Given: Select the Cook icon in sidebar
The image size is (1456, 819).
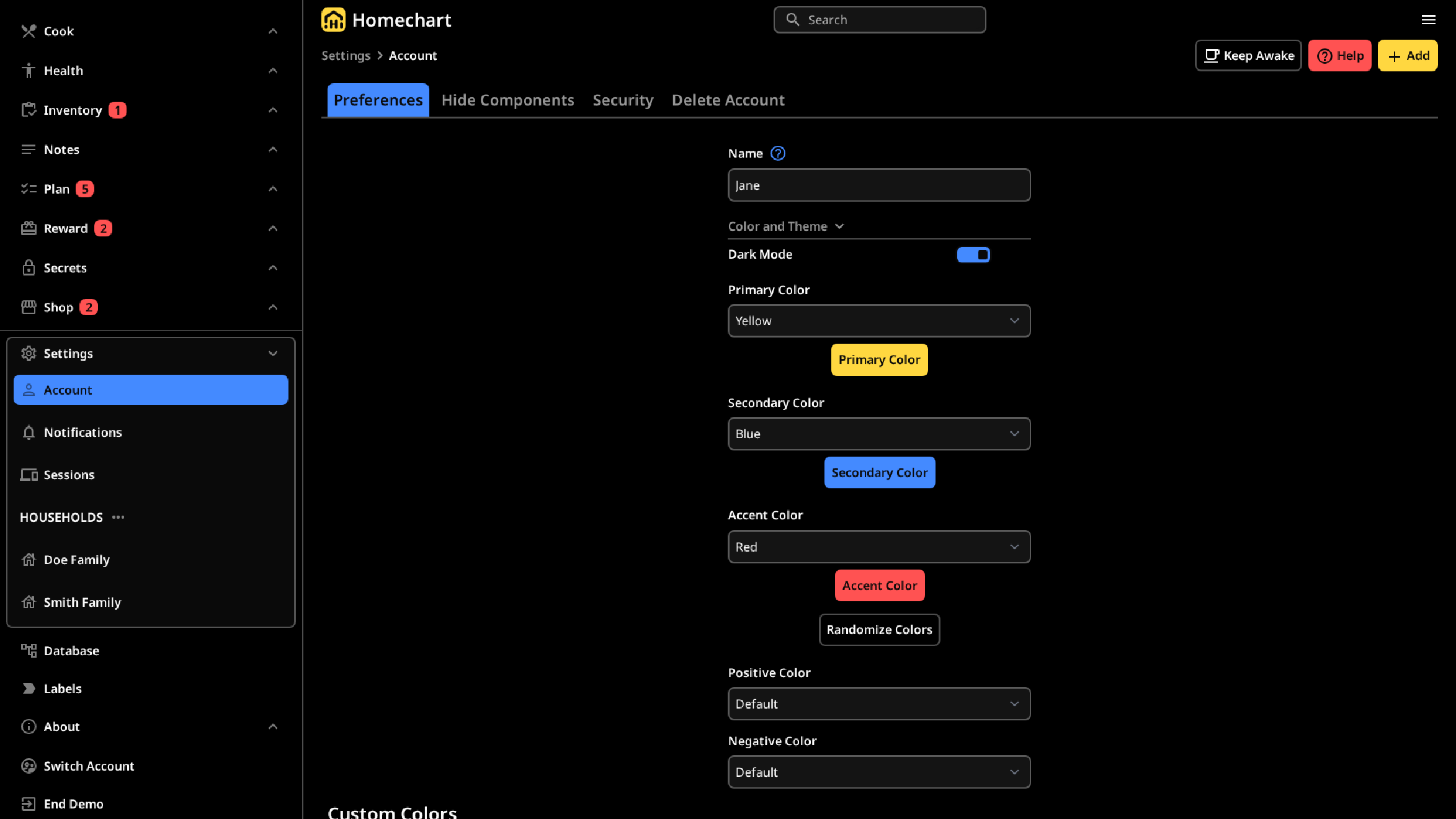Looking at the screenshot, I should click(x=28, y=31).
